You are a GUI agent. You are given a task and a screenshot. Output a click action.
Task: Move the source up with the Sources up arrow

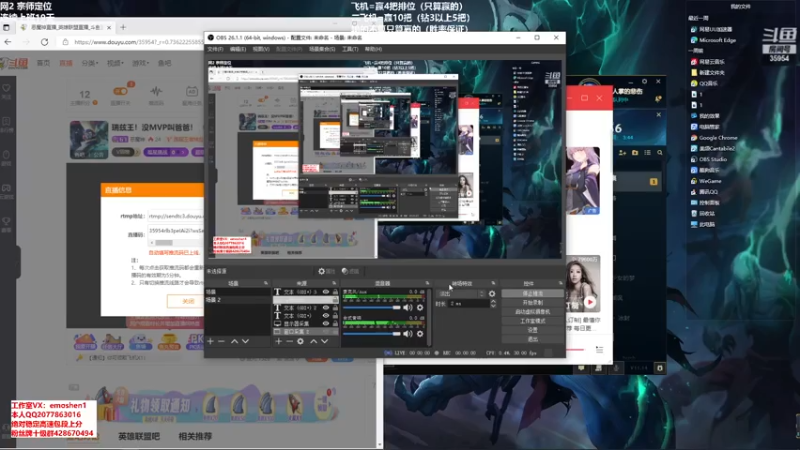[313, 341]
